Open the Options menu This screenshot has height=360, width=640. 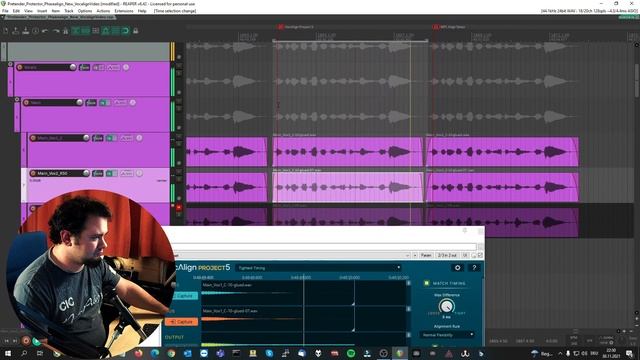(85, 11)
